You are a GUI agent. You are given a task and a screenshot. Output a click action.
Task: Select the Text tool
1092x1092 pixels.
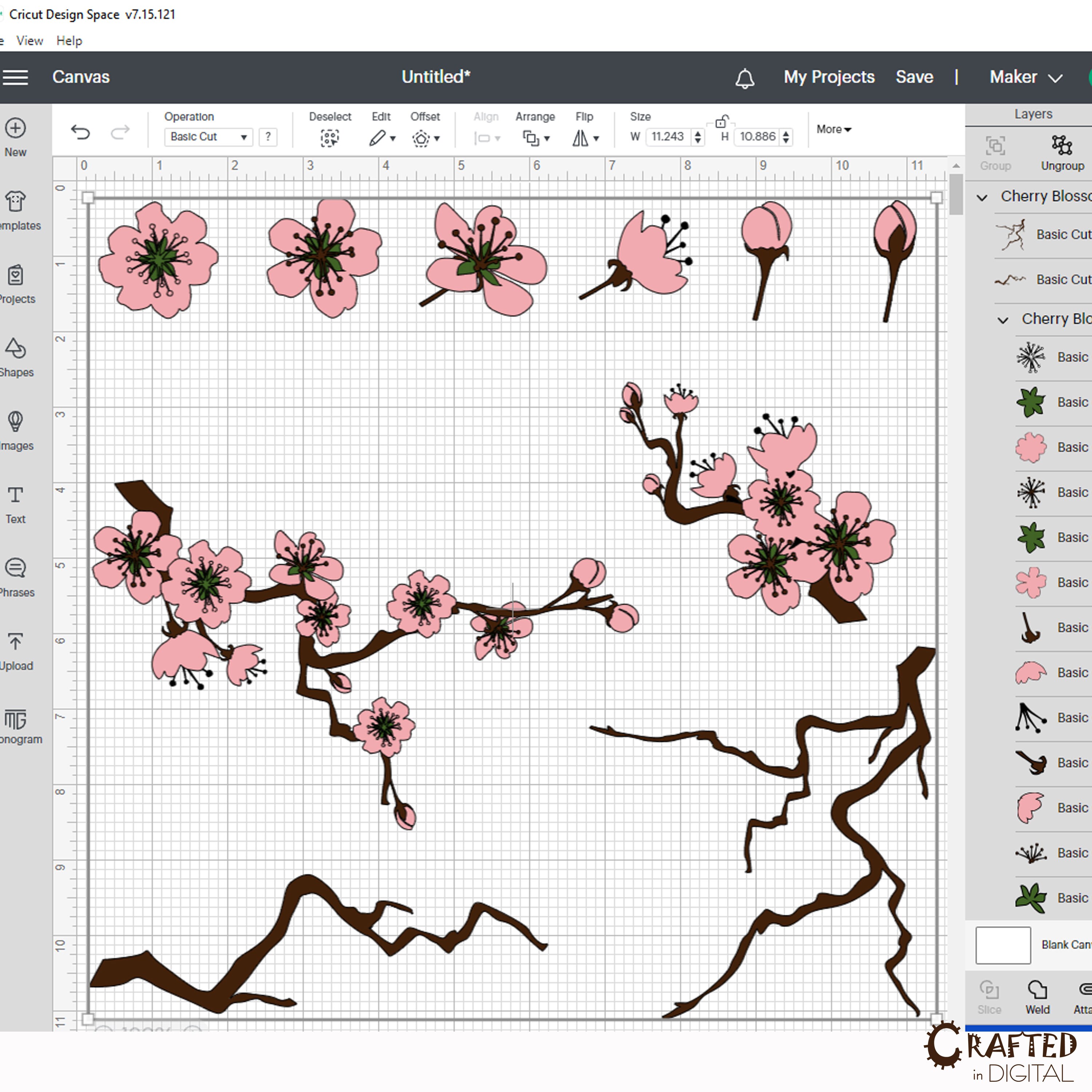tap(15, 503)
